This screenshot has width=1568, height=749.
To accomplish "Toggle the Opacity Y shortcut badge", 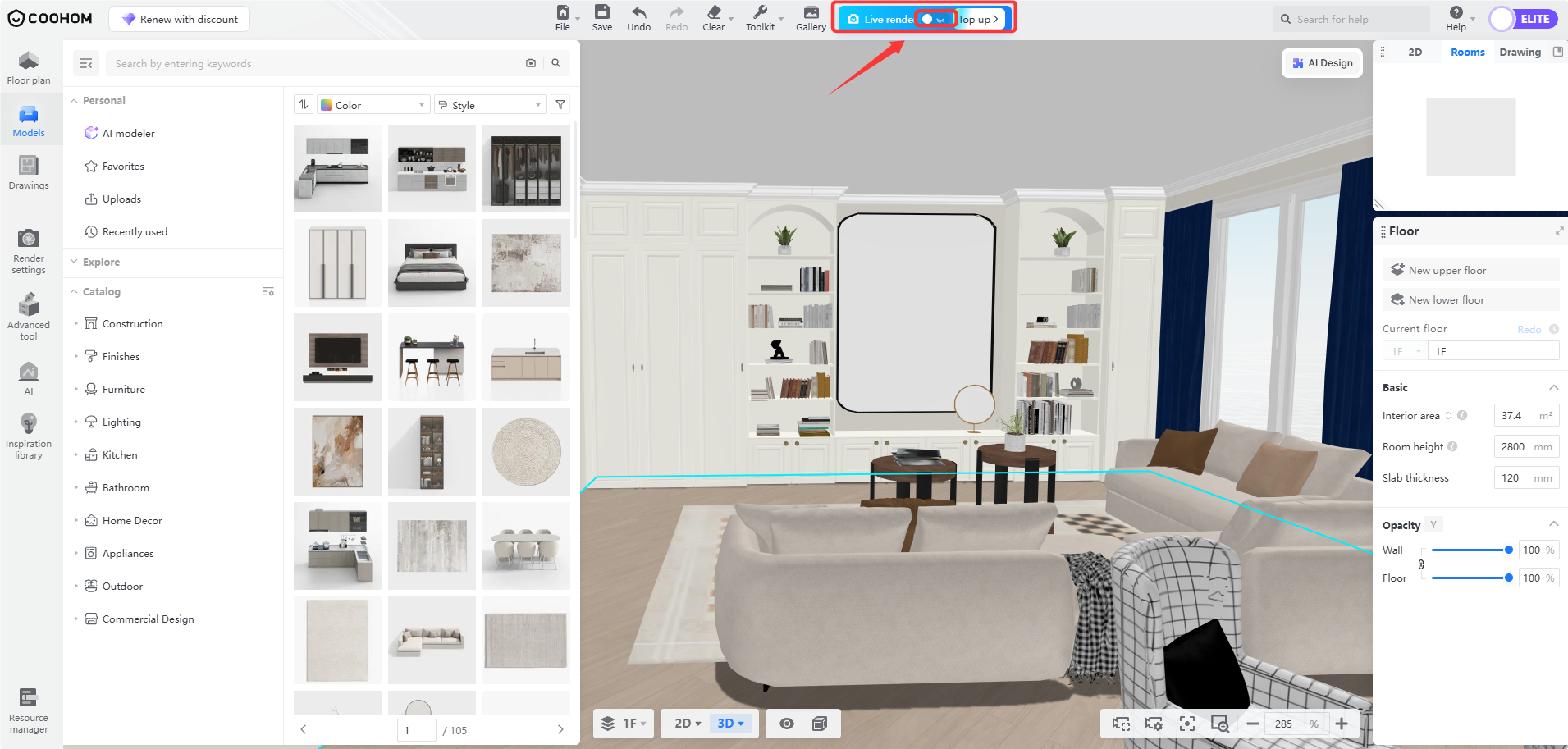I will click(1433, 525).
